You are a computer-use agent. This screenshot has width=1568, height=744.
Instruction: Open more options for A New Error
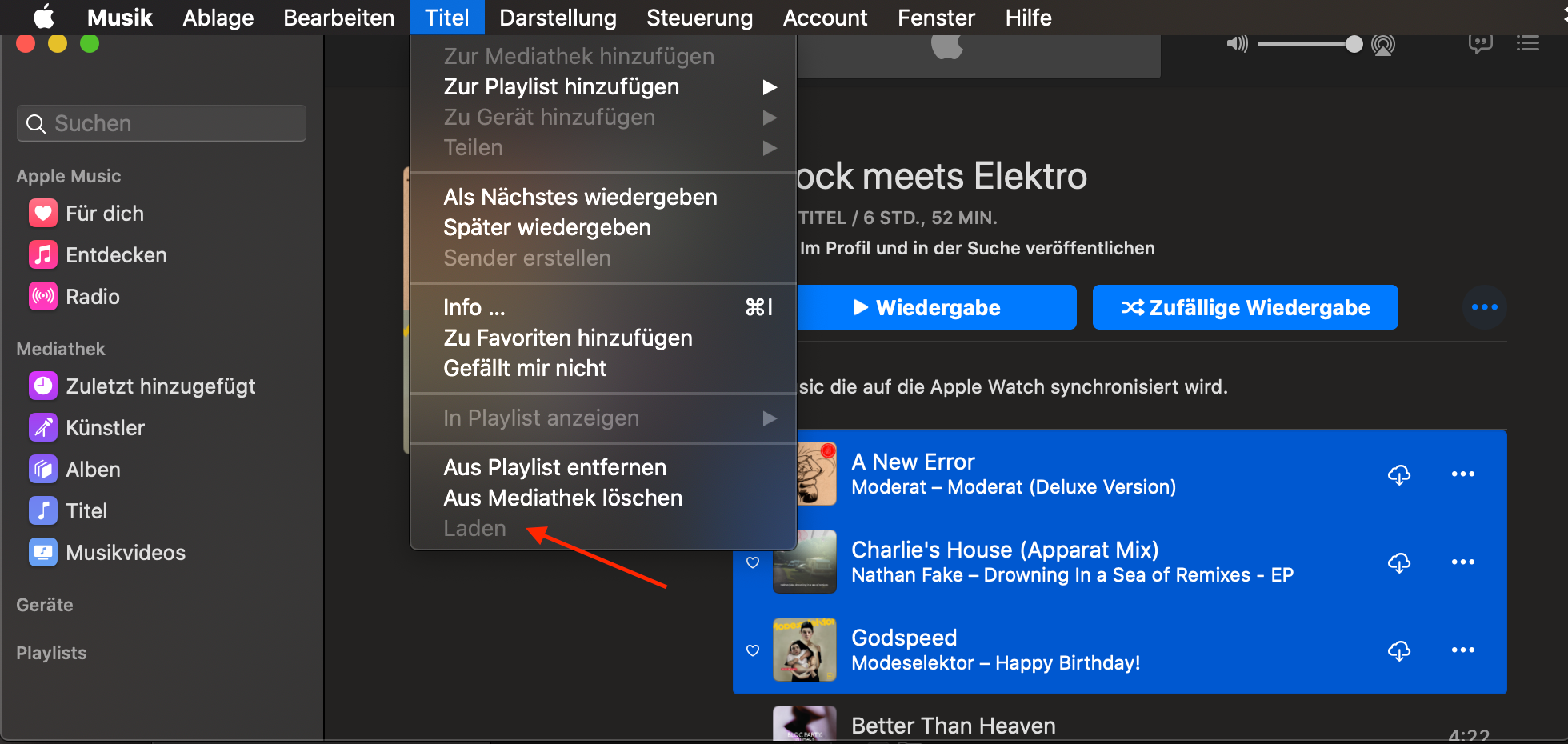pos(1463,474)
